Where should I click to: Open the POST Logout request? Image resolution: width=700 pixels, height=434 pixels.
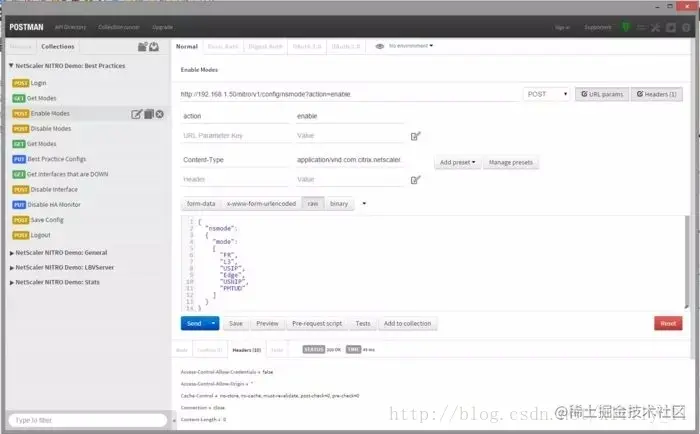[x=88, y=235]
